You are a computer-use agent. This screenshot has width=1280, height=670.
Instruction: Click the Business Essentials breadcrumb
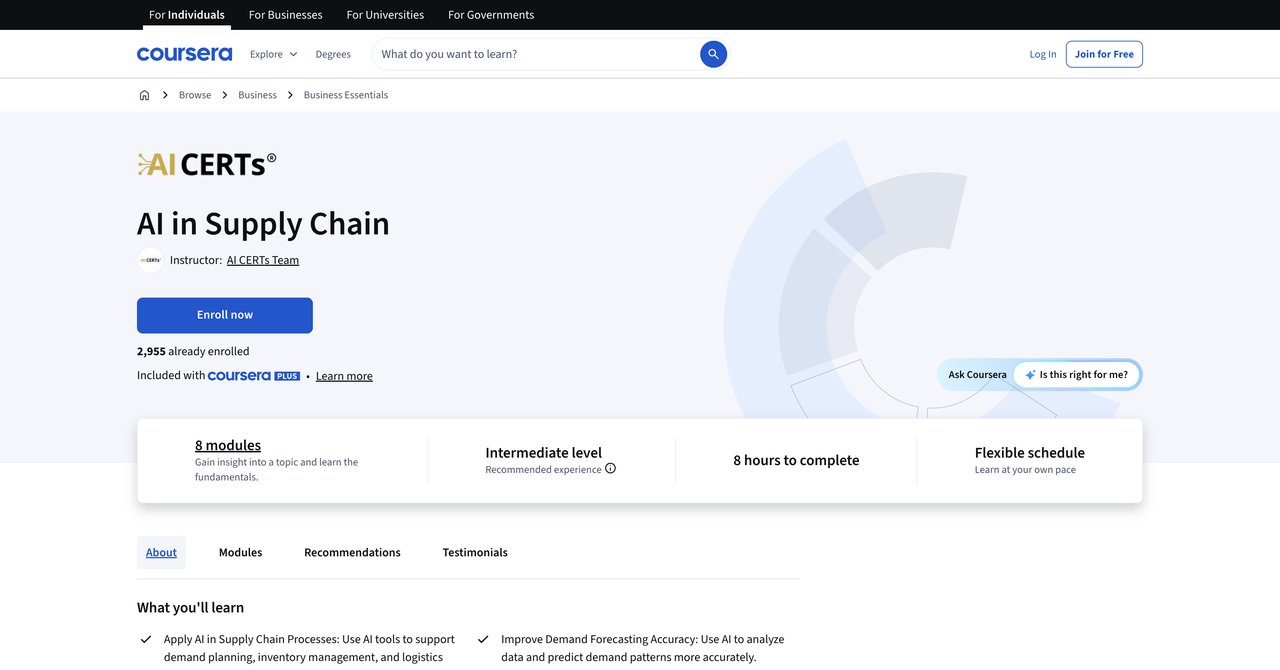click(x=346, y=95)
